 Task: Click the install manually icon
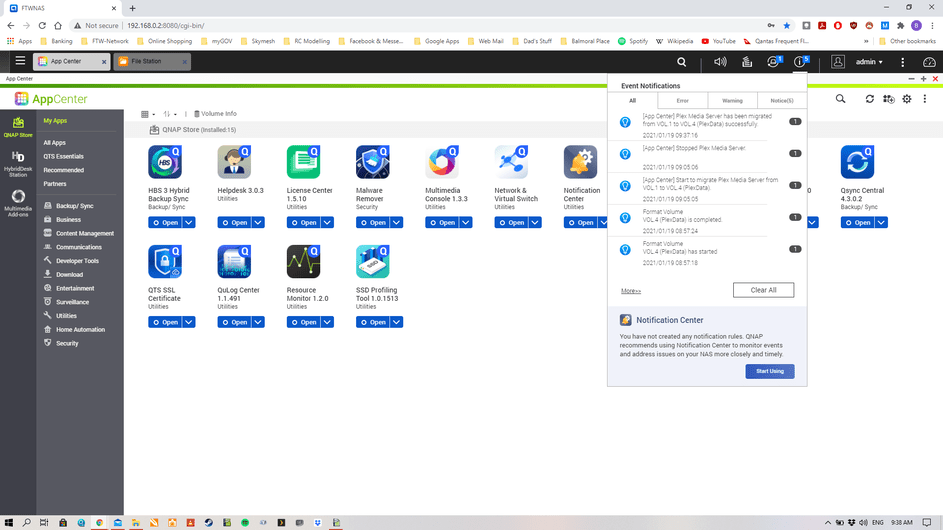[x=888, y=99]
